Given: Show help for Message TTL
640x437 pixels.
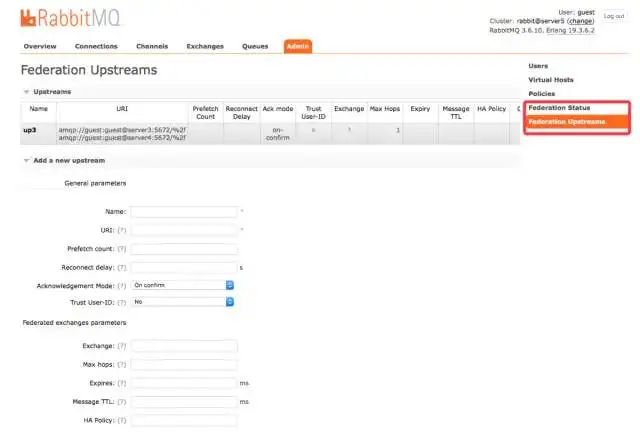Looking at the screenshot, I should (x=122, y=402).
